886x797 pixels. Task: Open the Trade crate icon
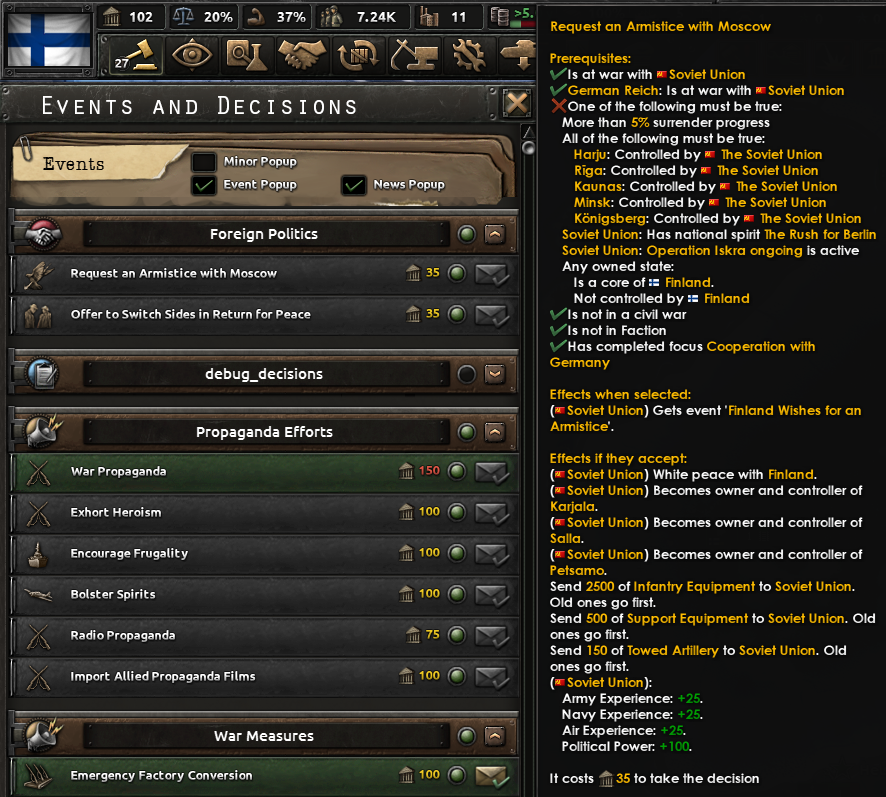coord(358,55)
